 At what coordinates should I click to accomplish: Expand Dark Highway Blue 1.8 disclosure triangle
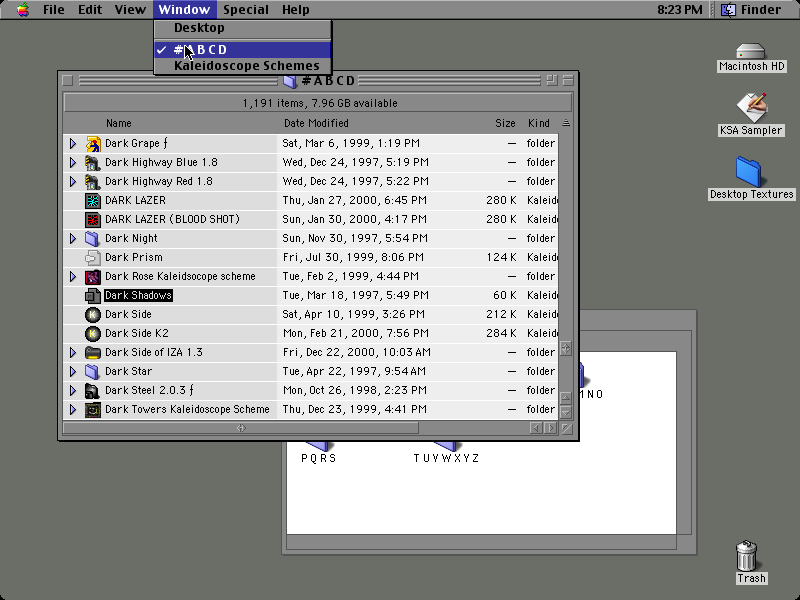click(72, 162)
